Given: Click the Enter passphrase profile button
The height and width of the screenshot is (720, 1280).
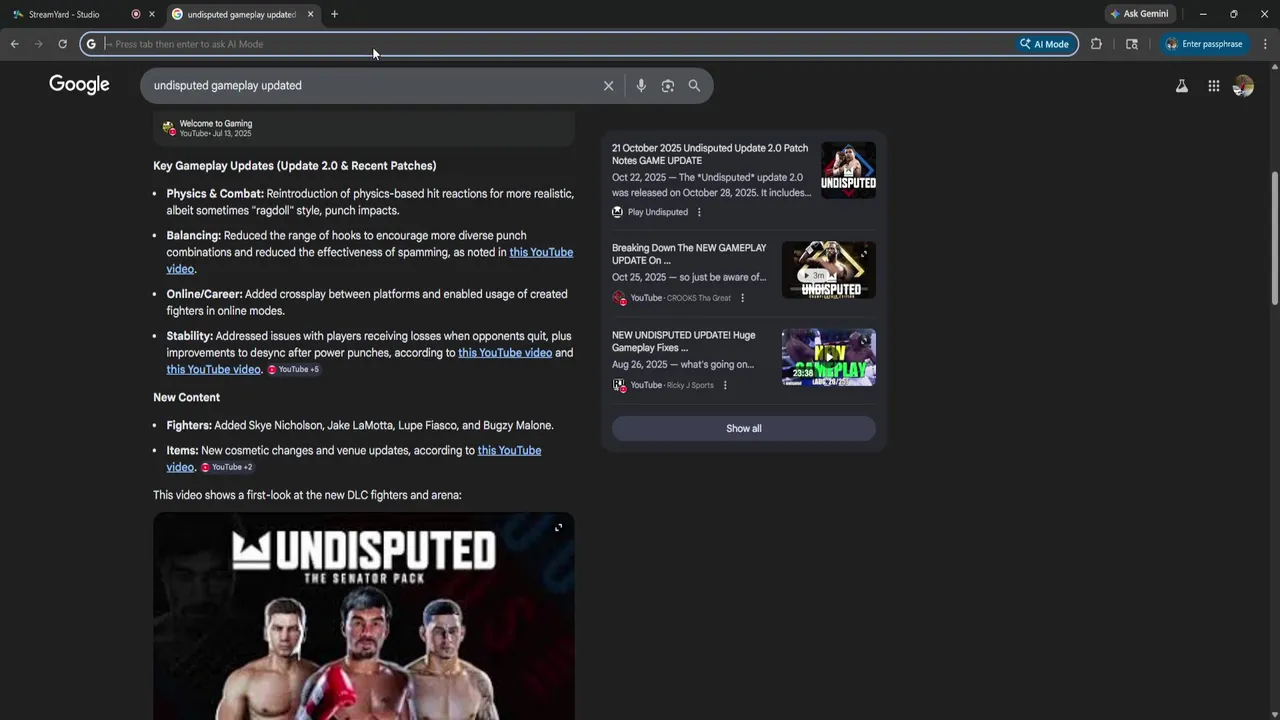Looking at the screenshot, I should 1204,44.
